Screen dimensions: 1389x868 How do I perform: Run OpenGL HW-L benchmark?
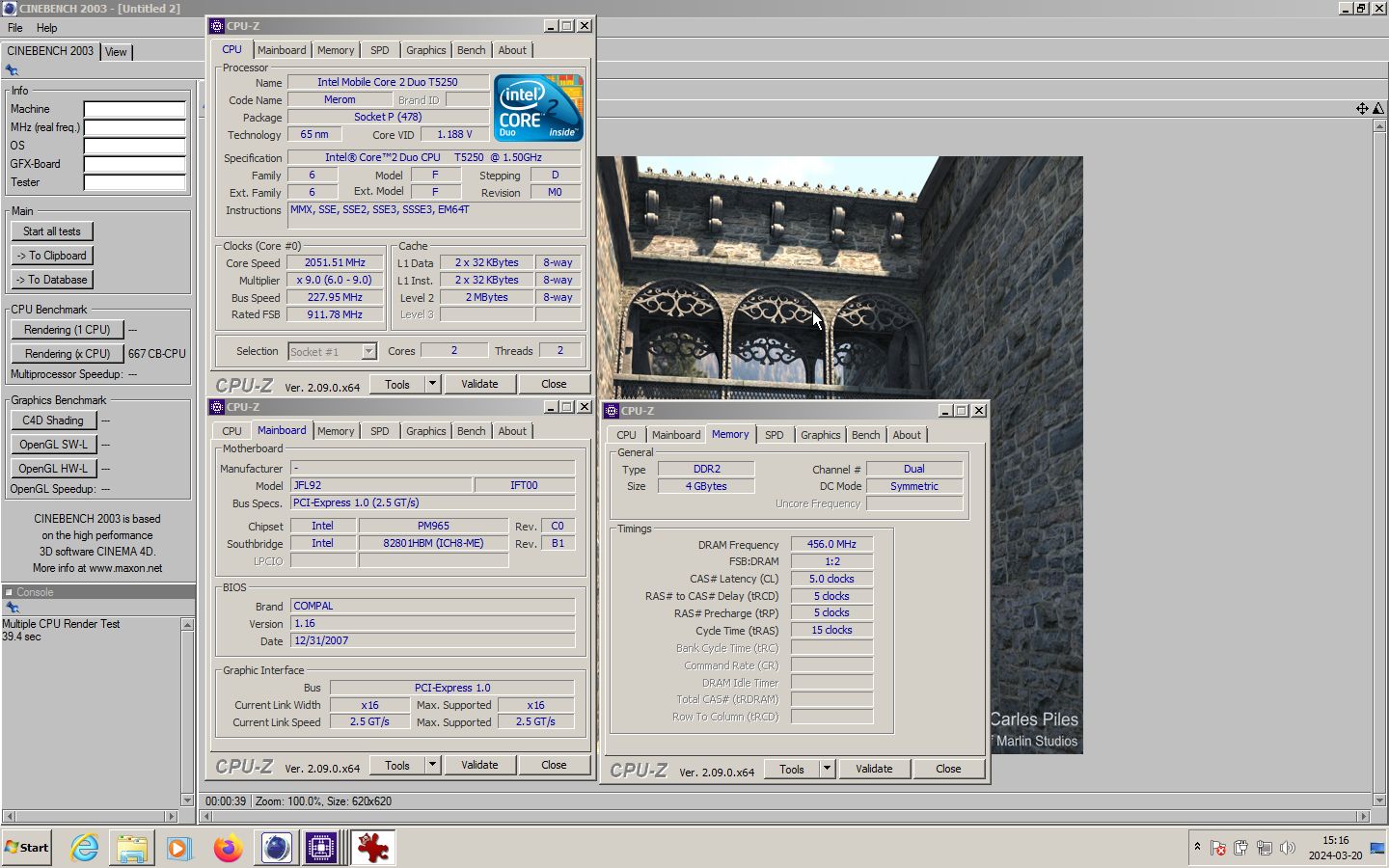tap(53, 469)
